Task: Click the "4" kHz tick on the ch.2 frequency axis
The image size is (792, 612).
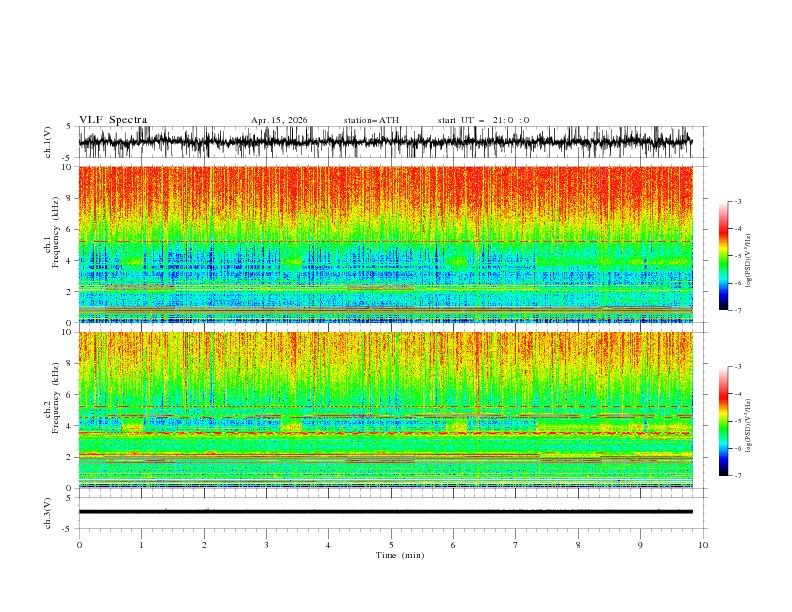Action: coord(69,426)
